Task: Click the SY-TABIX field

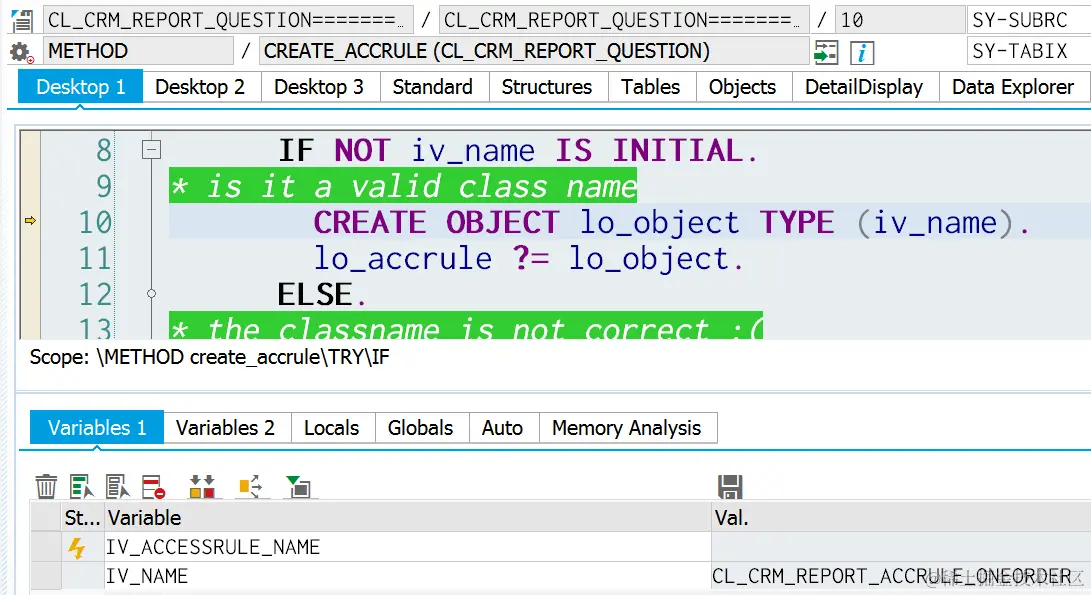Action: click(1029, 51)
